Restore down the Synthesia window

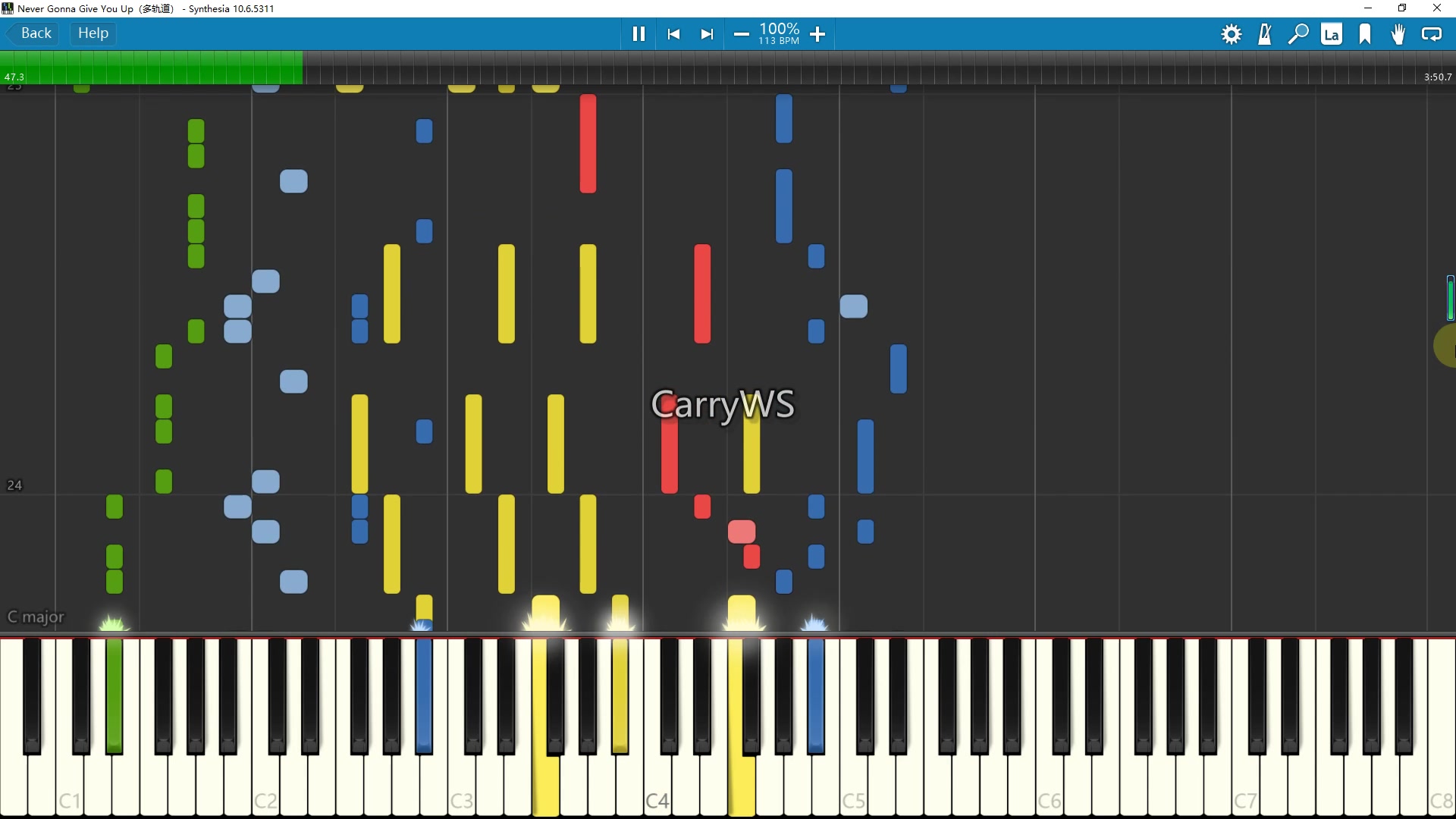(x=1402, y=8)
